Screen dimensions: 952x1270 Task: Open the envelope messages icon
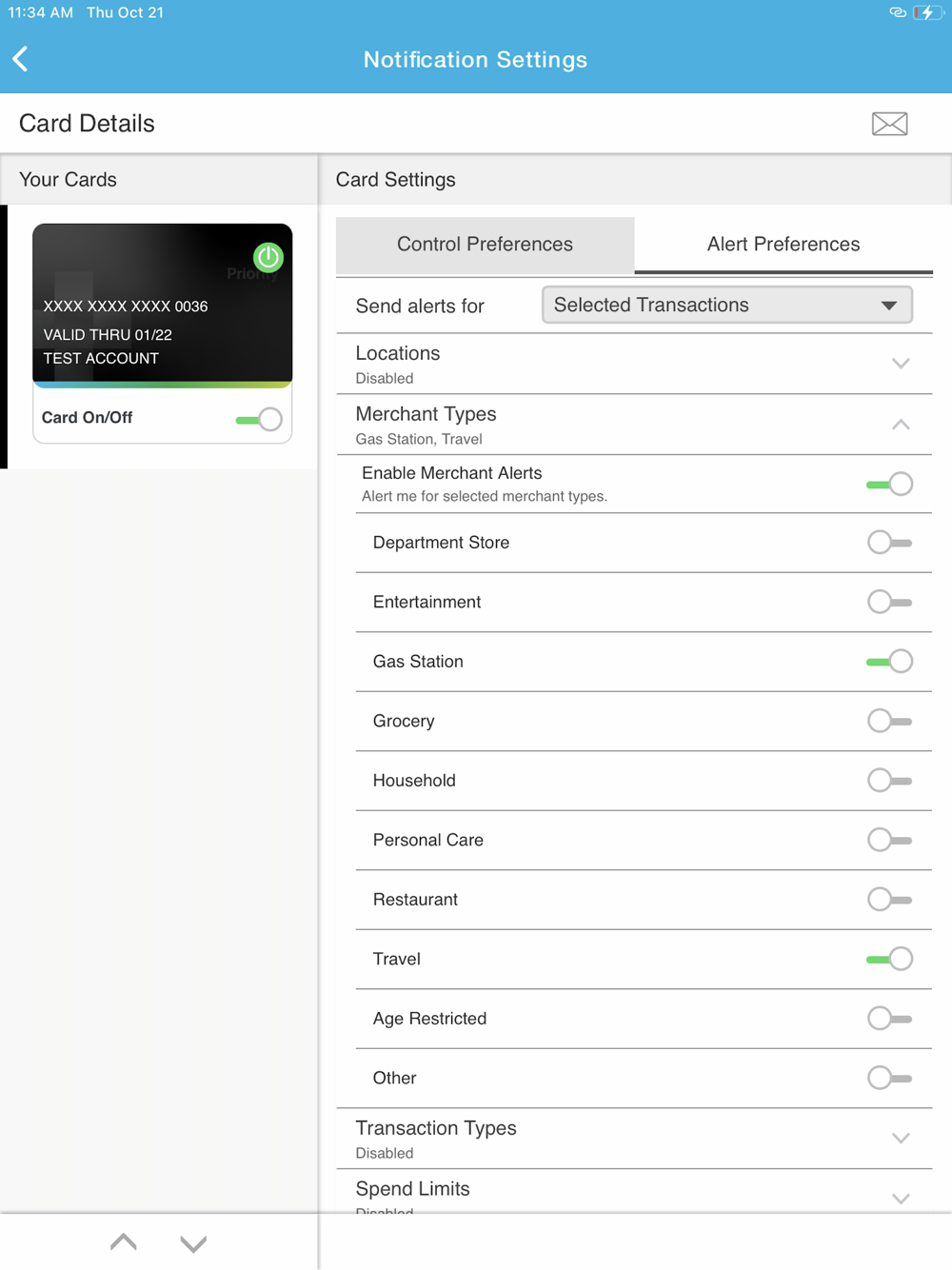point(889,124)
